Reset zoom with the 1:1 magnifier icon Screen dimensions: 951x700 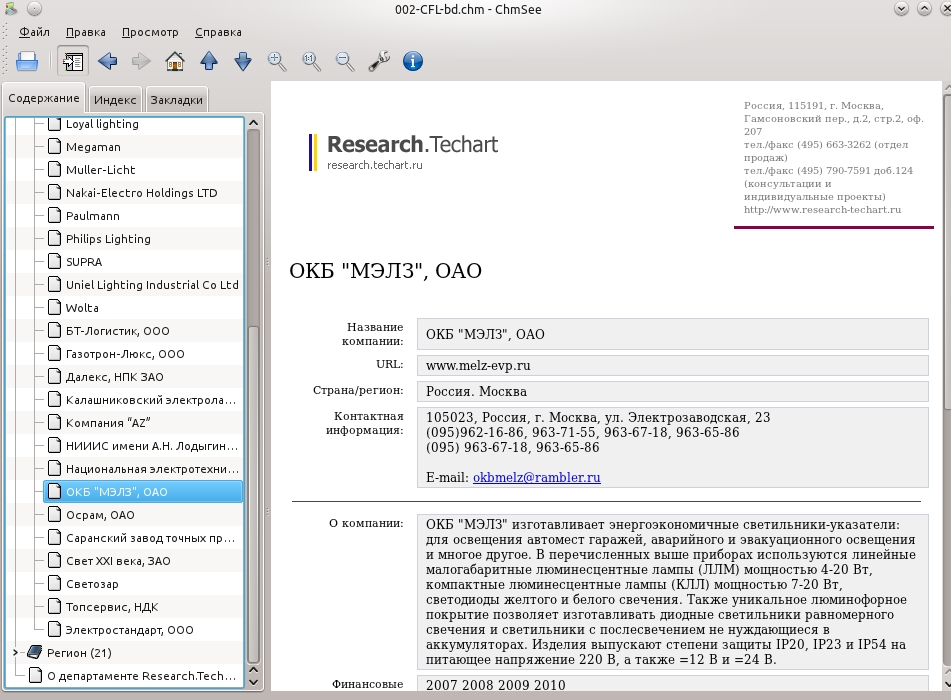click(311, 61)
